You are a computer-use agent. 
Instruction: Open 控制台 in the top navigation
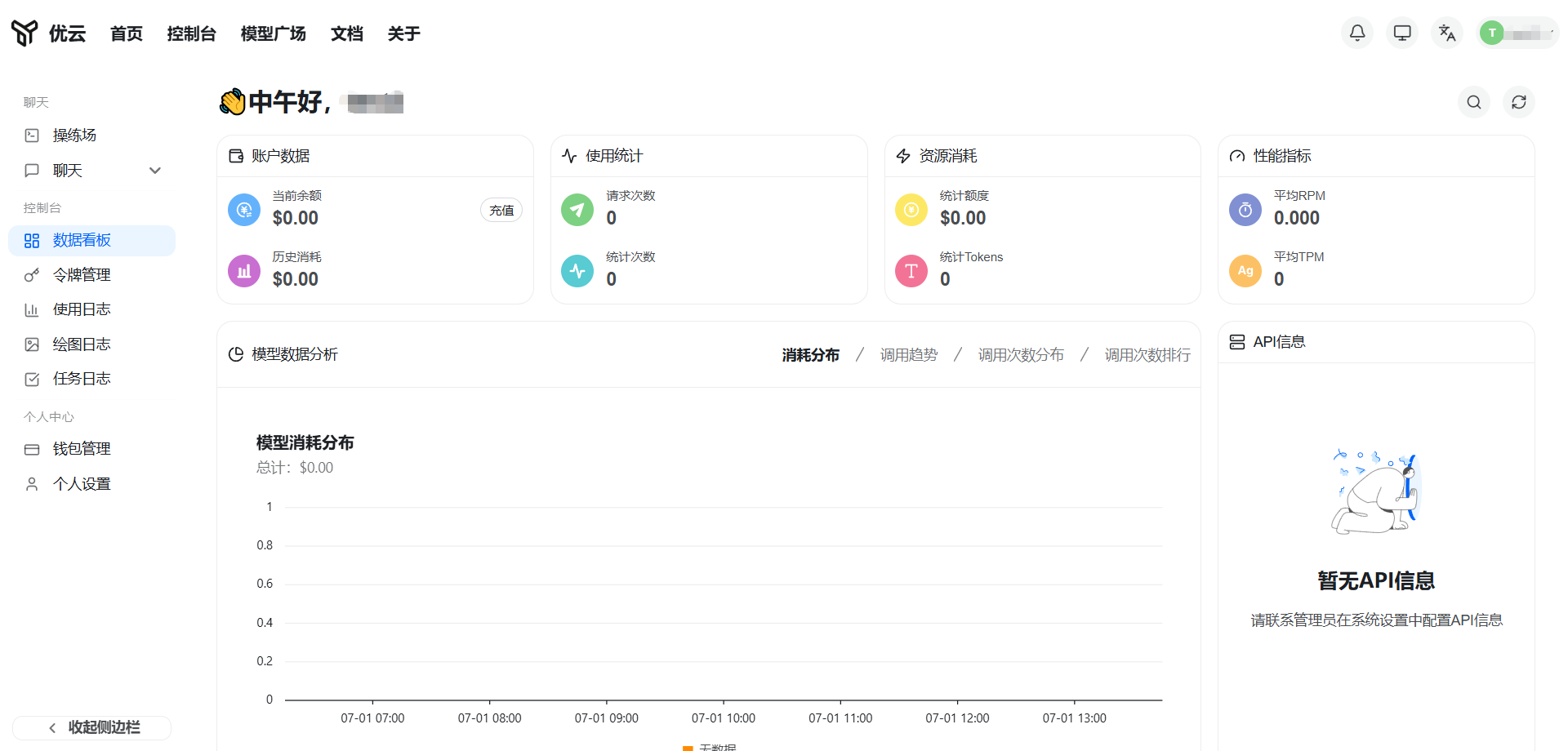coord(192,33)
